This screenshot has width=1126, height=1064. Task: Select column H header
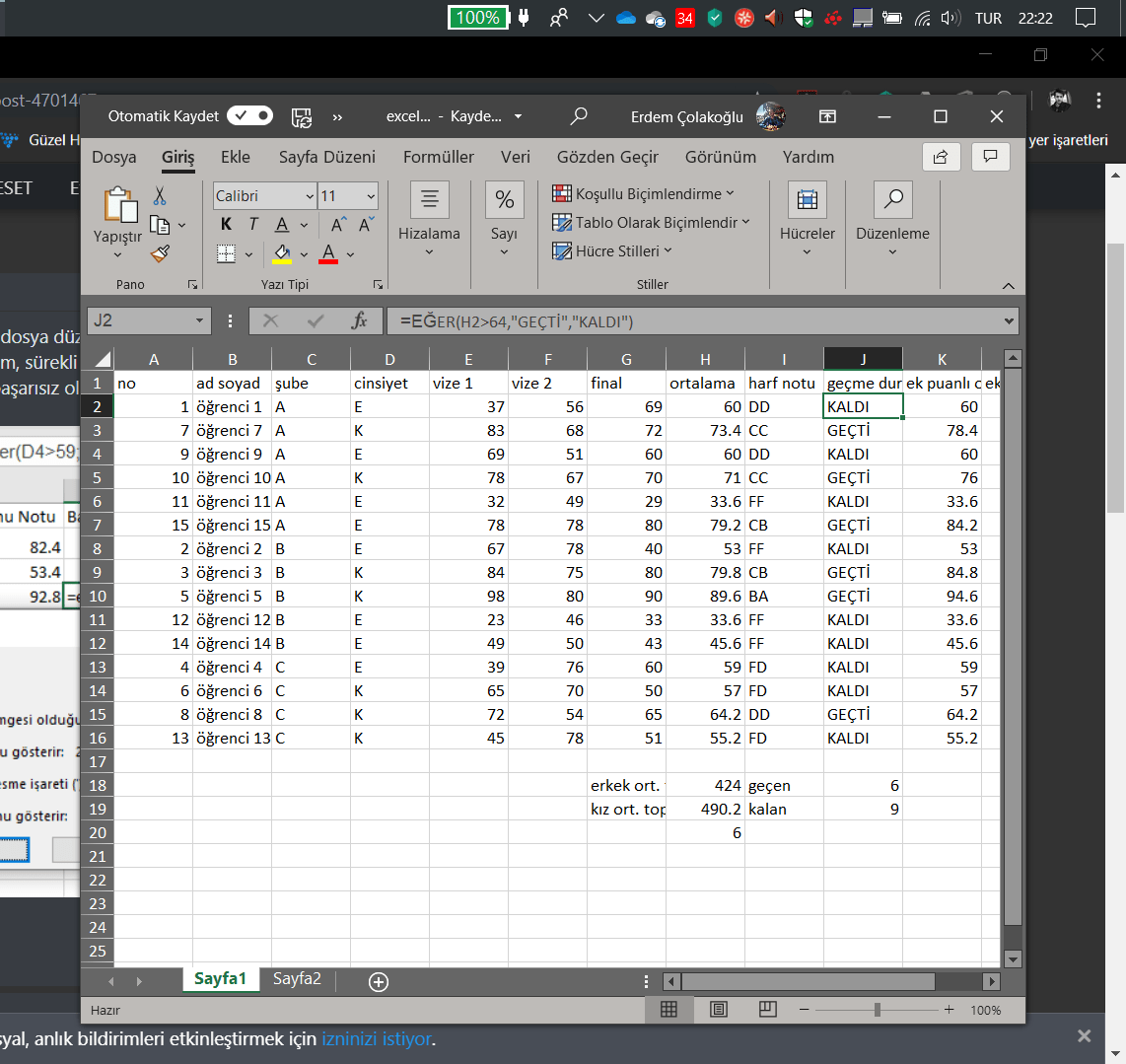coord(705,359)
